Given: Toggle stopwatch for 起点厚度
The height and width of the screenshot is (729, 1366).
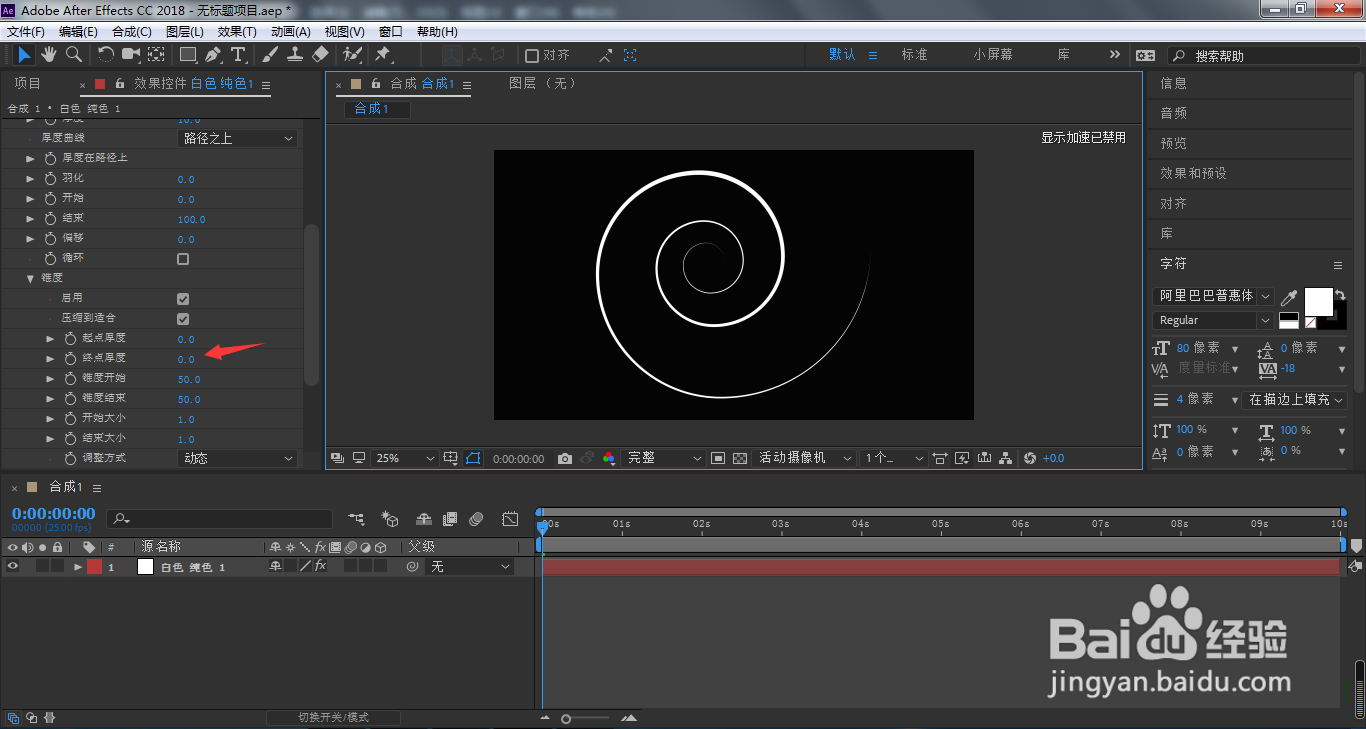Looking at the screenshot, I should click(70, 339).
